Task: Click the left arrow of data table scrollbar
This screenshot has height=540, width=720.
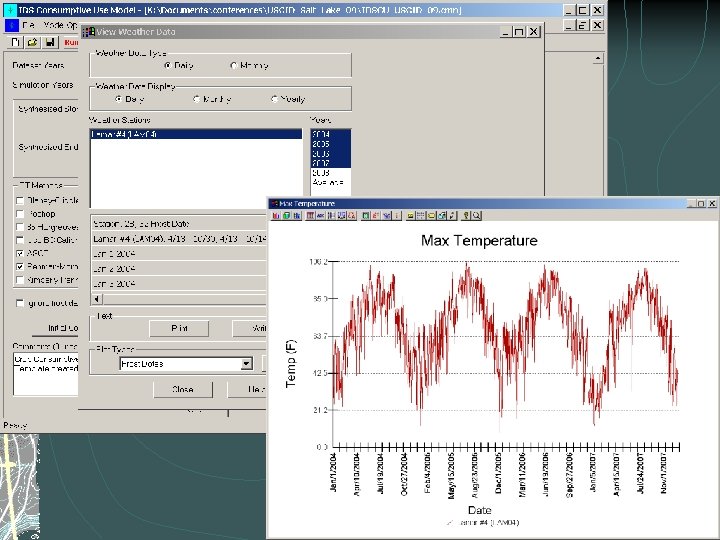Action: 96,299
